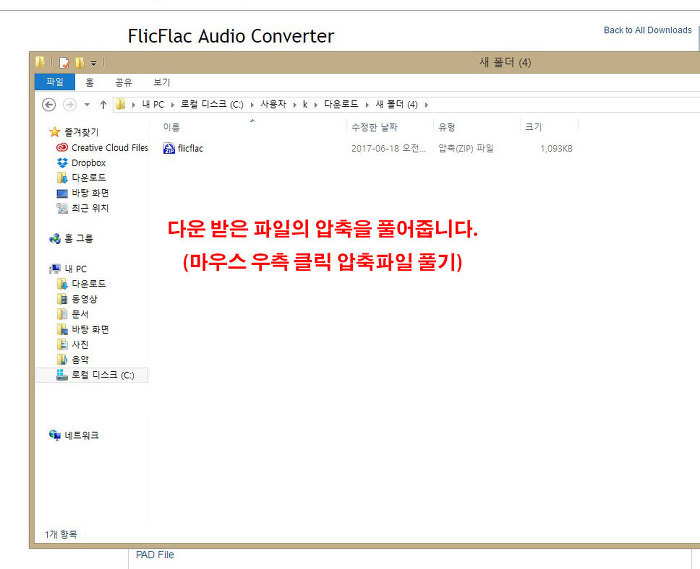Click the 내 PC computer icon
The height and width of the screenshot is (569, 700).
click(55, 269)
